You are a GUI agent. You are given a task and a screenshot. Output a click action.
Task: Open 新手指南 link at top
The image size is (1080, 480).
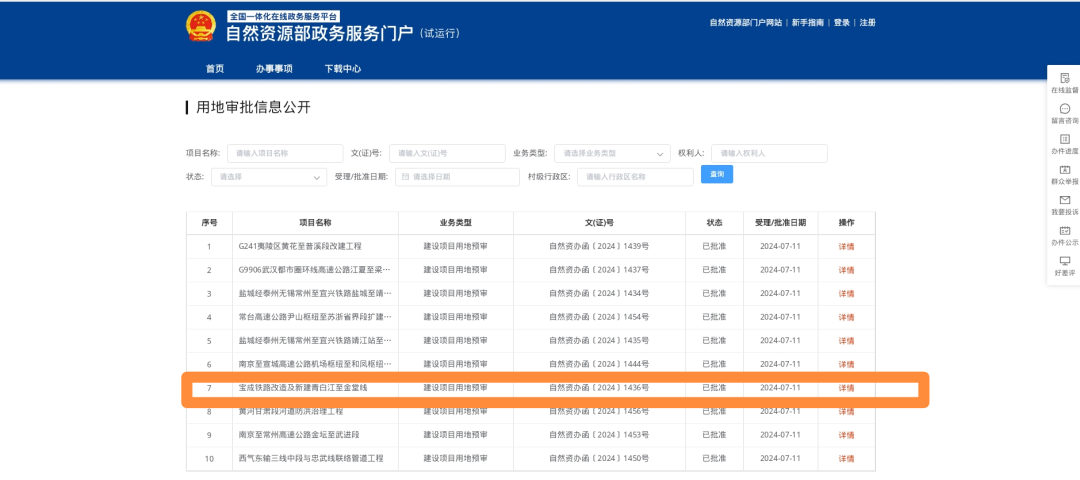807,23
